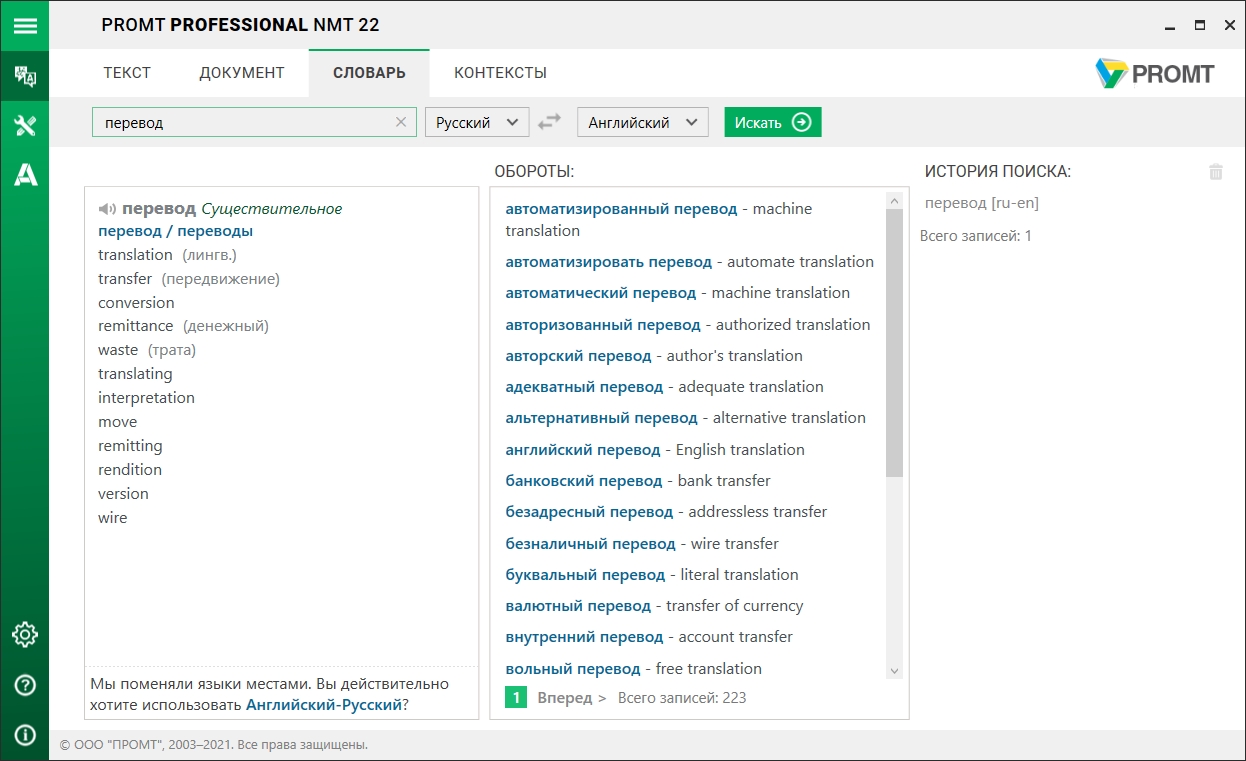The image size is (1246, 761).
Task: Expand the Английский target language dropdown
Action: click(642, 122)
